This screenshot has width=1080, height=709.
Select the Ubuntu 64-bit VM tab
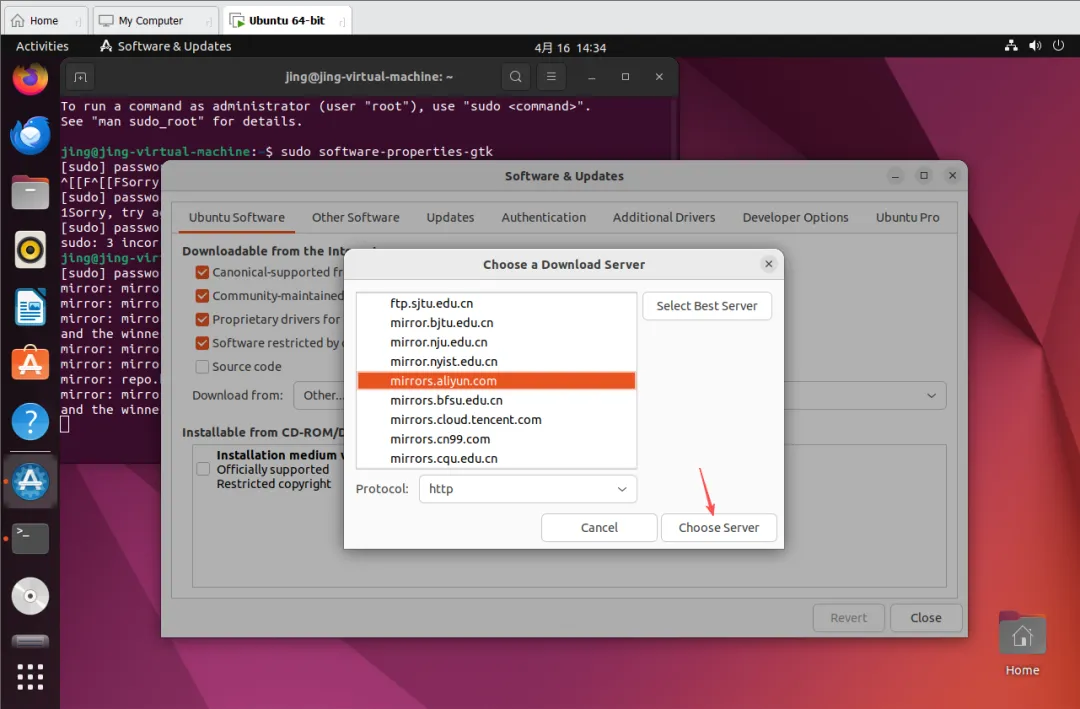click(287, 21)
